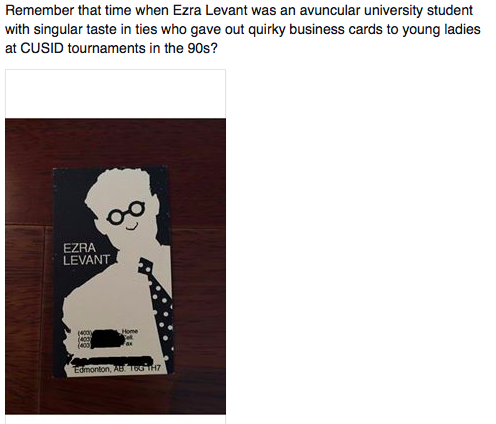
Task: Click the word CUSID in the post
Action: (x=42, y=48)
